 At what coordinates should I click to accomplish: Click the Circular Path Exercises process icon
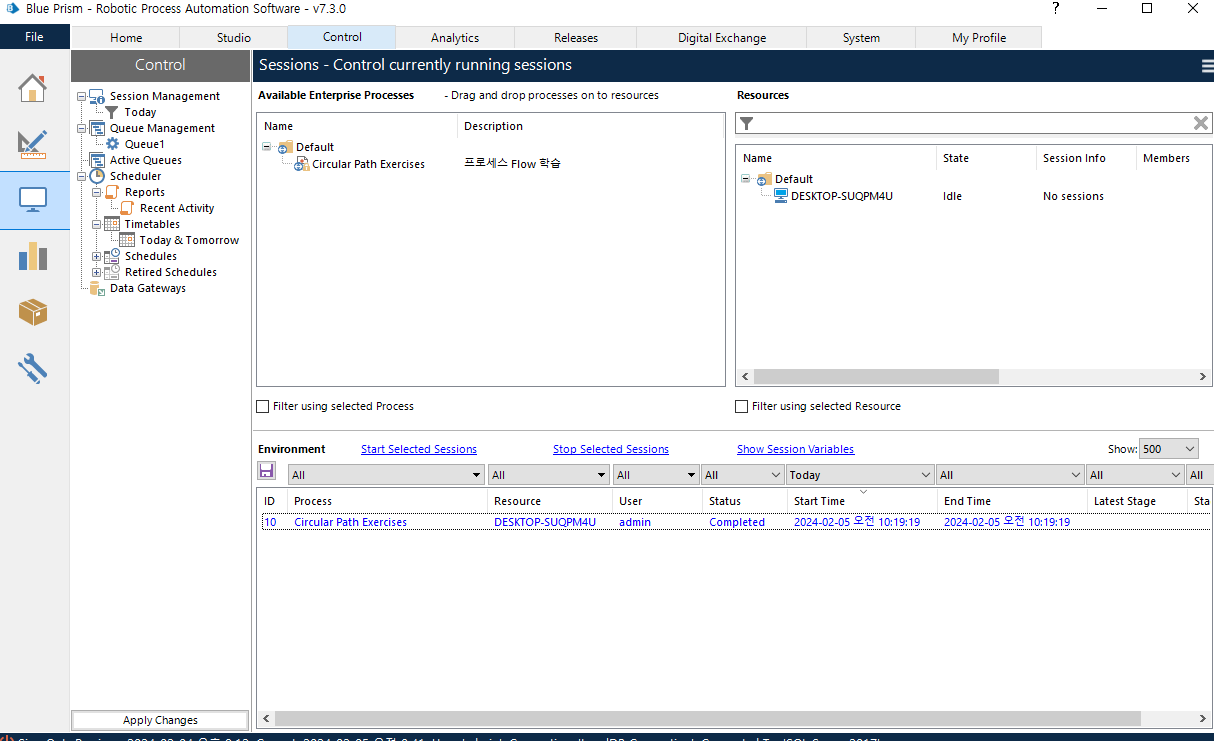tap(302, 164)
